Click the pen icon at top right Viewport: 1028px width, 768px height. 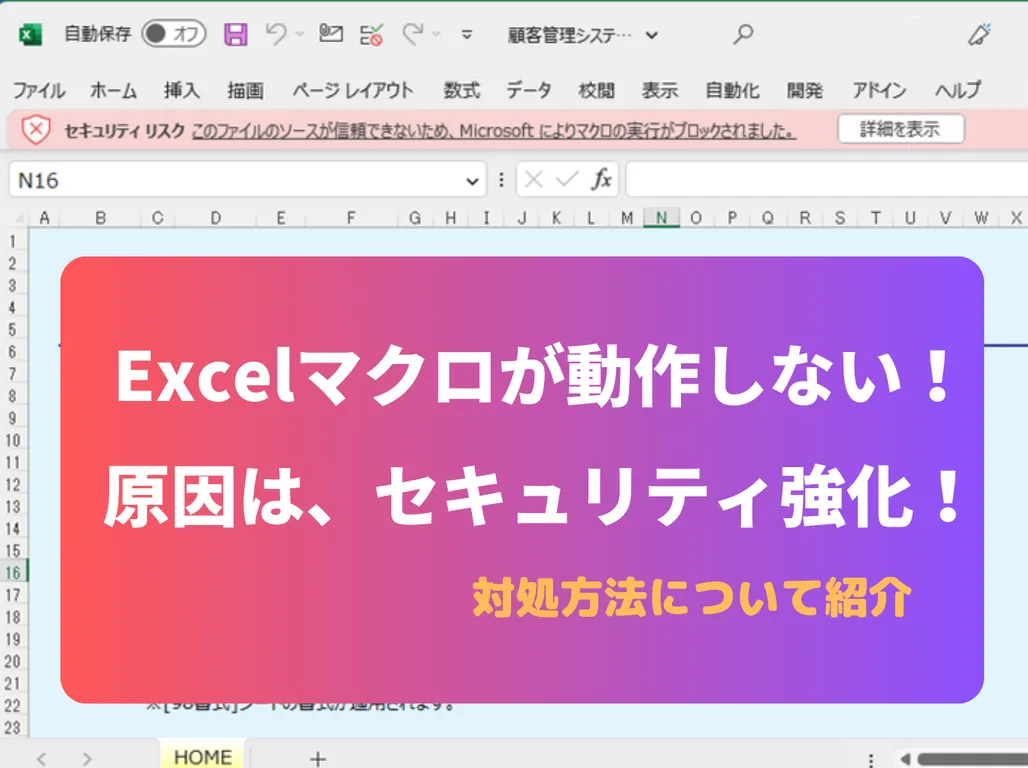[979, 35]
